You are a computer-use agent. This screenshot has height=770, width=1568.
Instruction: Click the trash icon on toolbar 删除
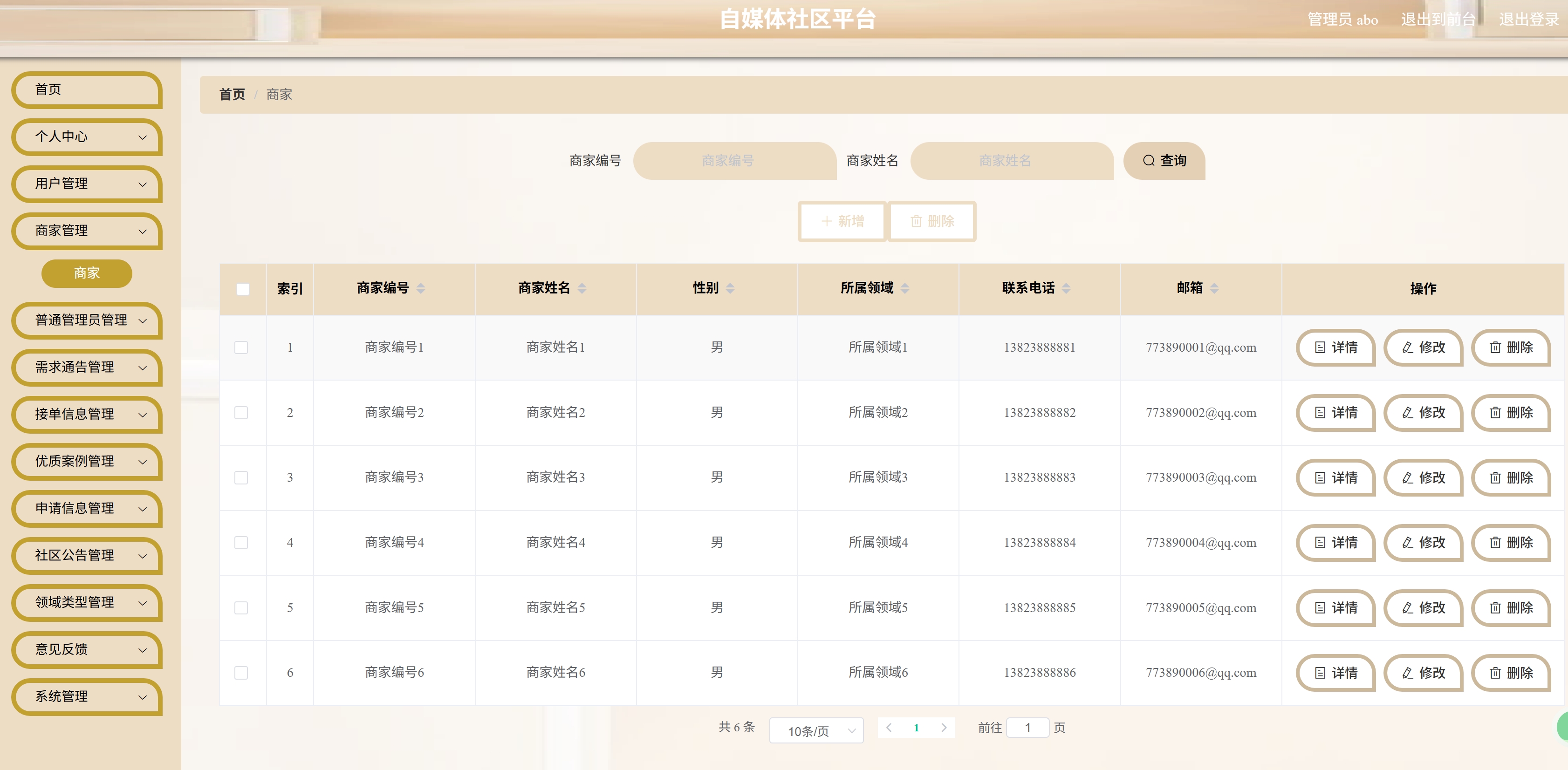click(916, 222)
